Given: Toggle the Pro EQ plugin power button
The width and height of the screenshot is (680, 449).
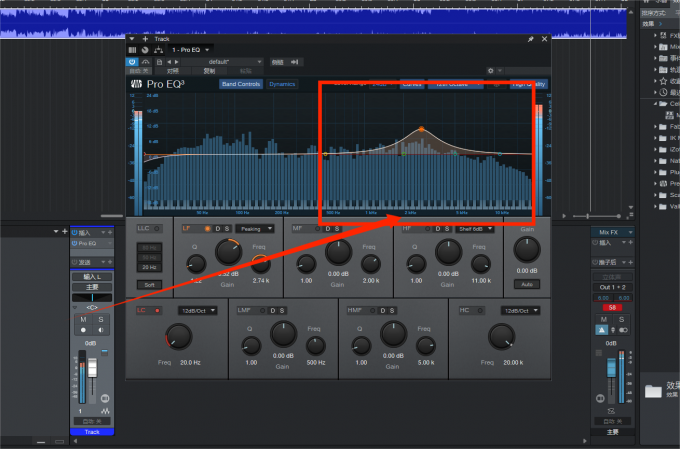Looking at the screenshot, I should coord(132,62).
